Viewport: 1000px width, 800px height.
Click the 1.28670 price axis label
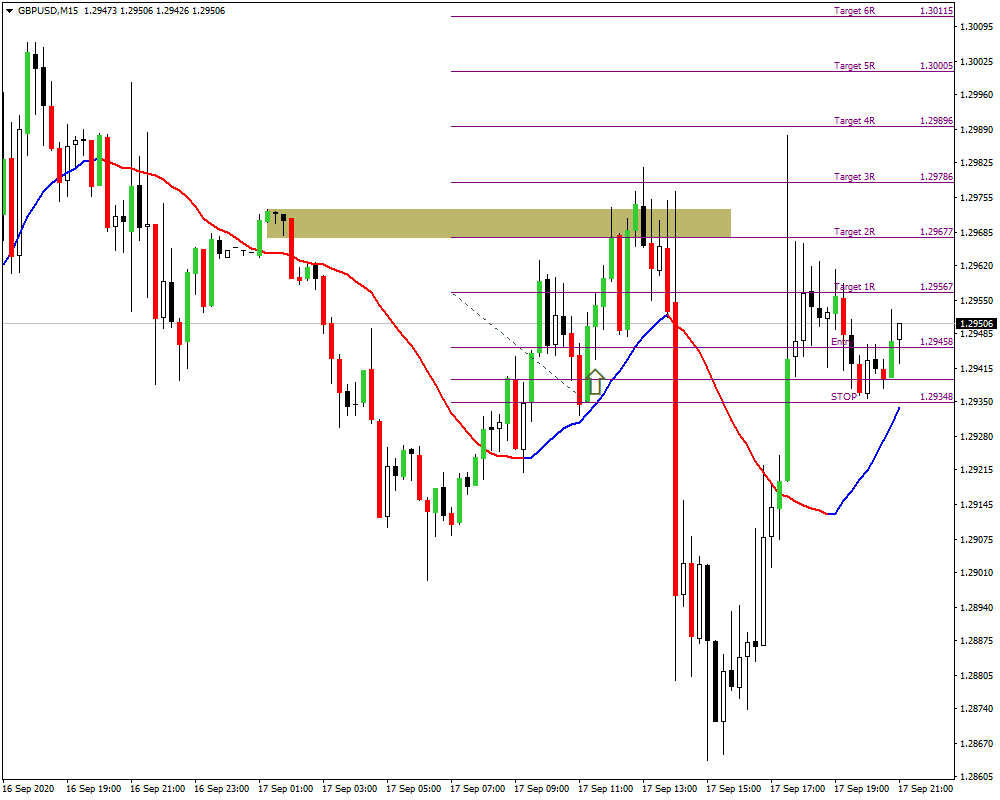[976, 744]
